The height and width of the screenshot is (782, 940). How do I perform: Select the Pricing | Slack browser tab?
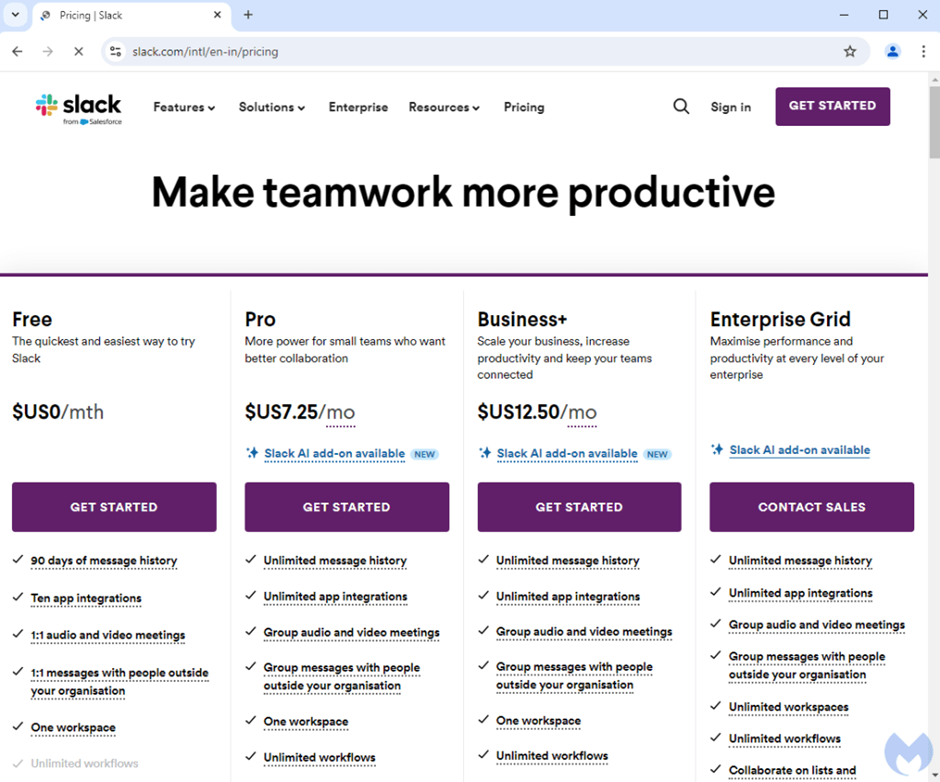click(x=131, y=15)
